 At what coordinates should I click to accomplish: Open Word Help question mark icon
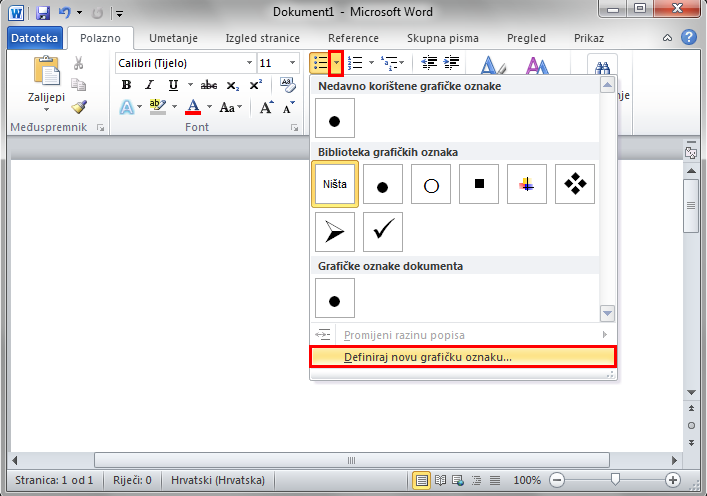tap(688, 38)
